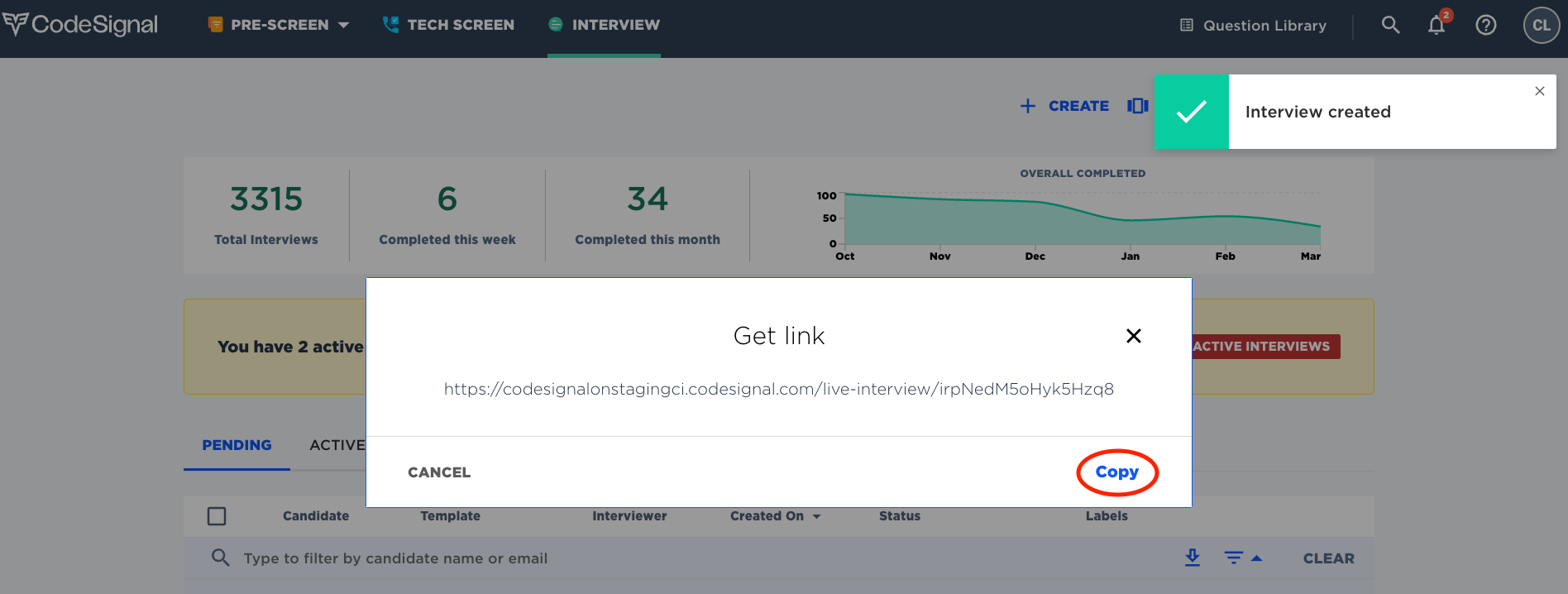
Task: Collapse the filter options icon
Action: click(1243, 558)
